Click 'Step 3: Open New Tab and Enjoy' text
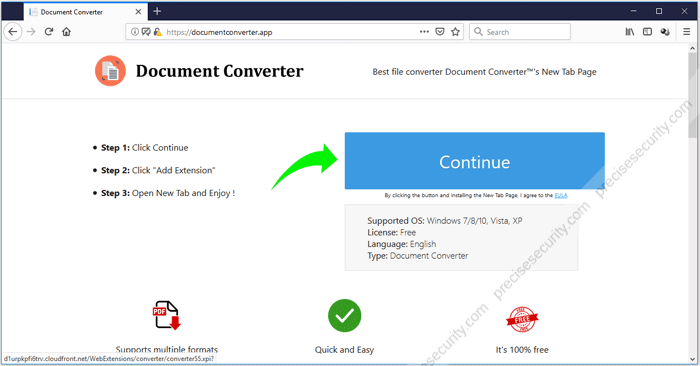Image resolution: width=700 pixels, height=366 pixels. [x=168, y=193]
